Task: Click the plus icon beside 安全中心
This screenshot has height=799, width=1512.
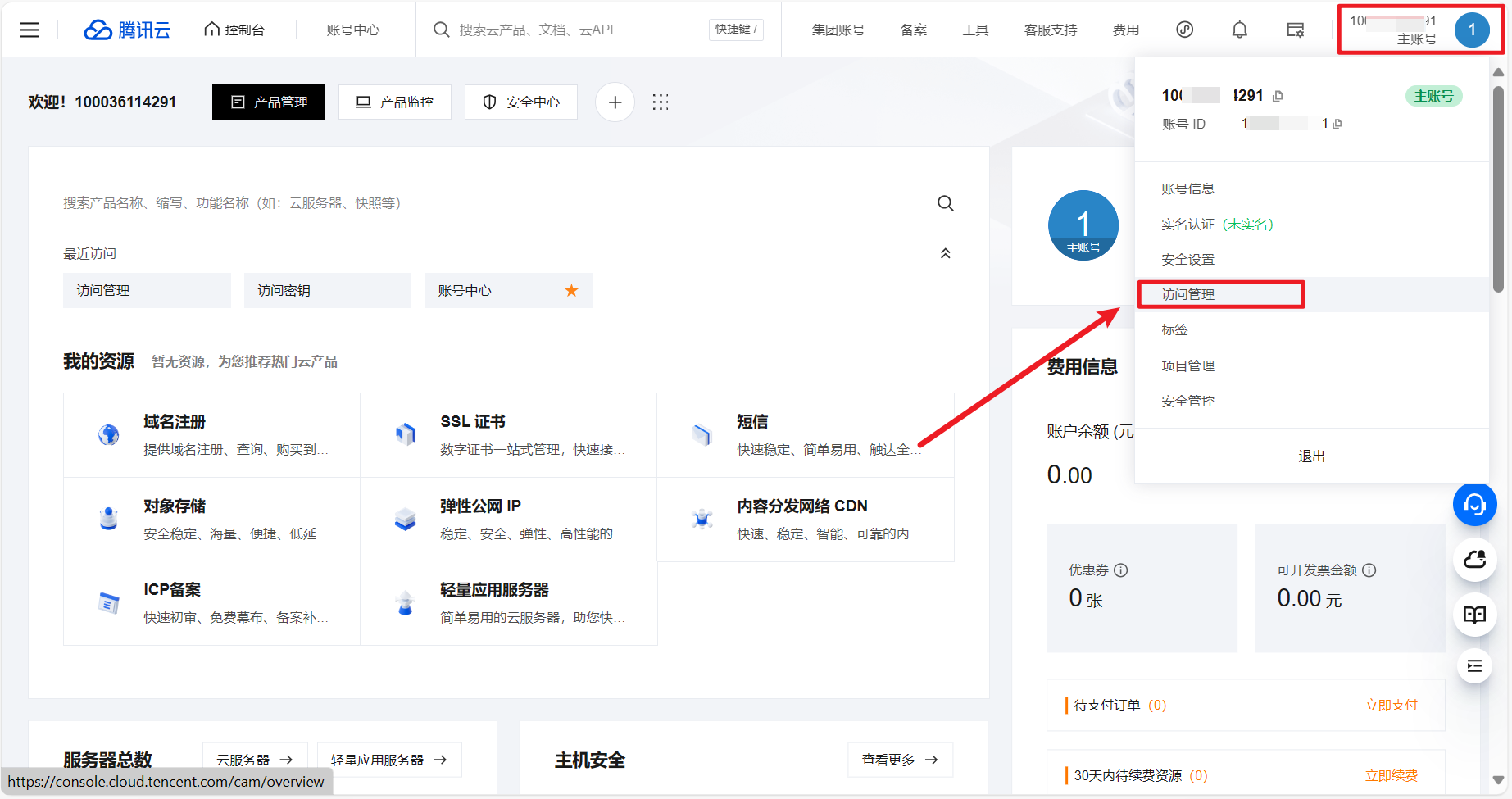Action: [x=615, y=102]
